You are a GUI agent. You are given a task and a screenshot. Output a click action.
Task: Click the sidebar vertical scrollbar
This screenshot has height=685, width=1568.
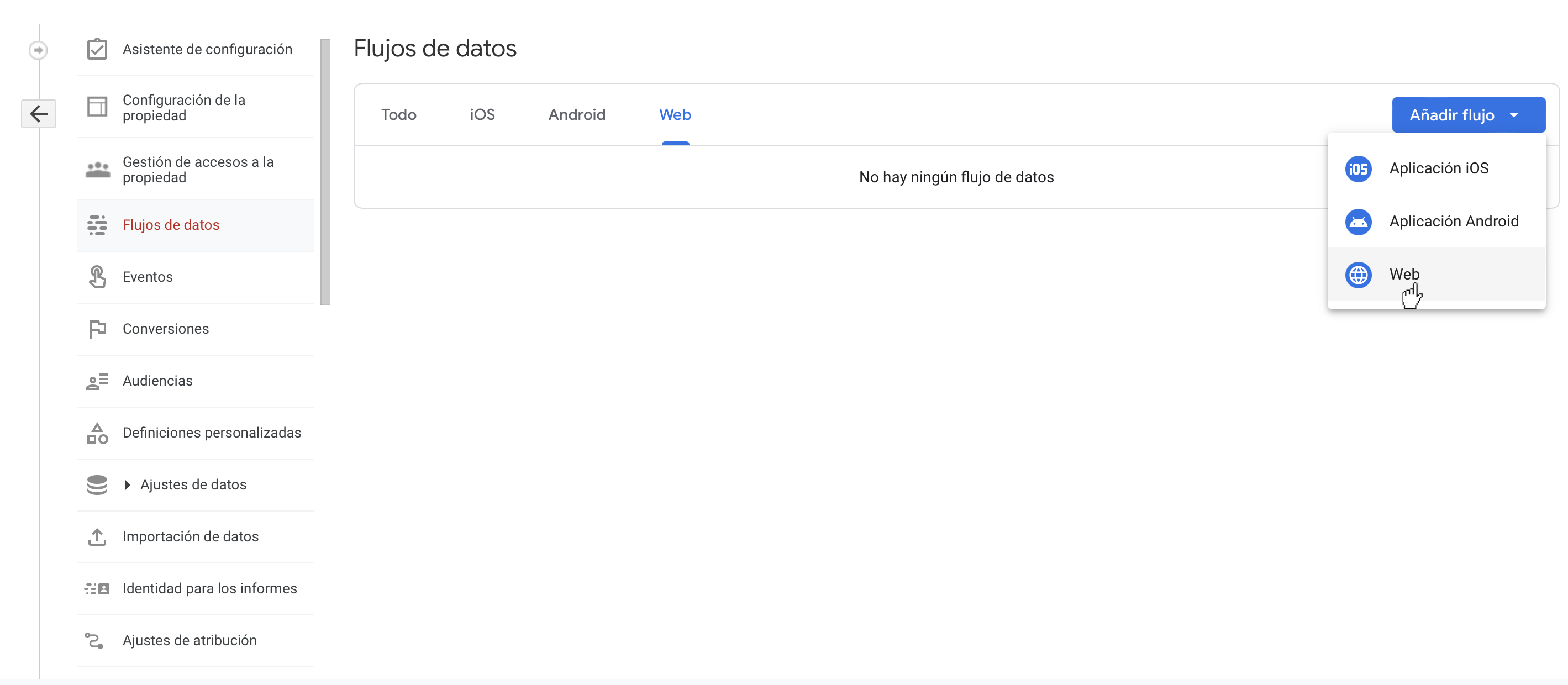[x=325, y=172]
